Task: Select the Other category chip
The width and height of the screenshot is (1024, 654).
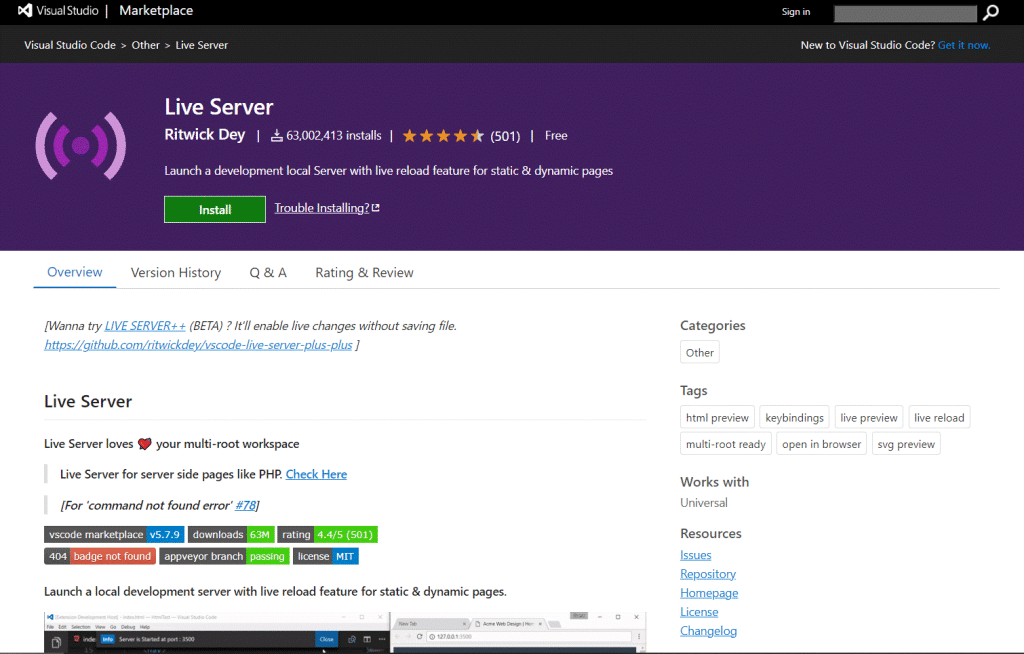Action: pos(699,352)
